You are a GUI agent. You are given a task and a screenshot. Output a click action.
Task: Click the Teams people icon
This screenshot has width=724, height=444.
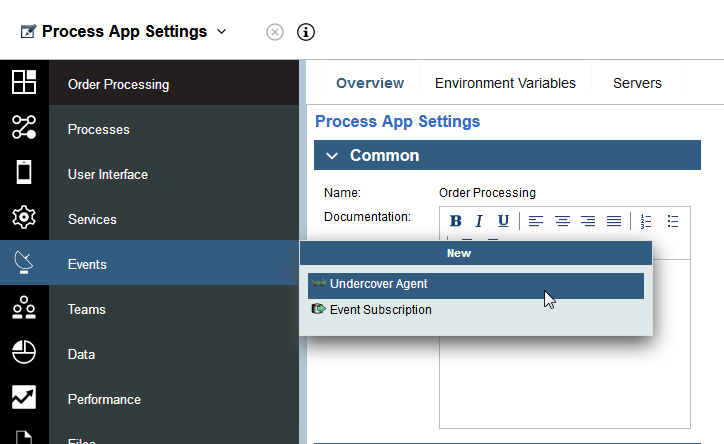[x=24, y=308]
